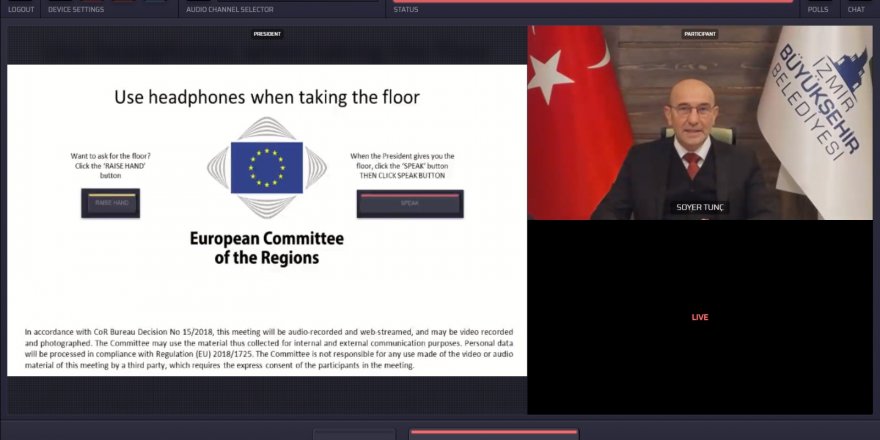
Task: Select the PARTICIPANT panel label
Action: (x=700, y=34)
